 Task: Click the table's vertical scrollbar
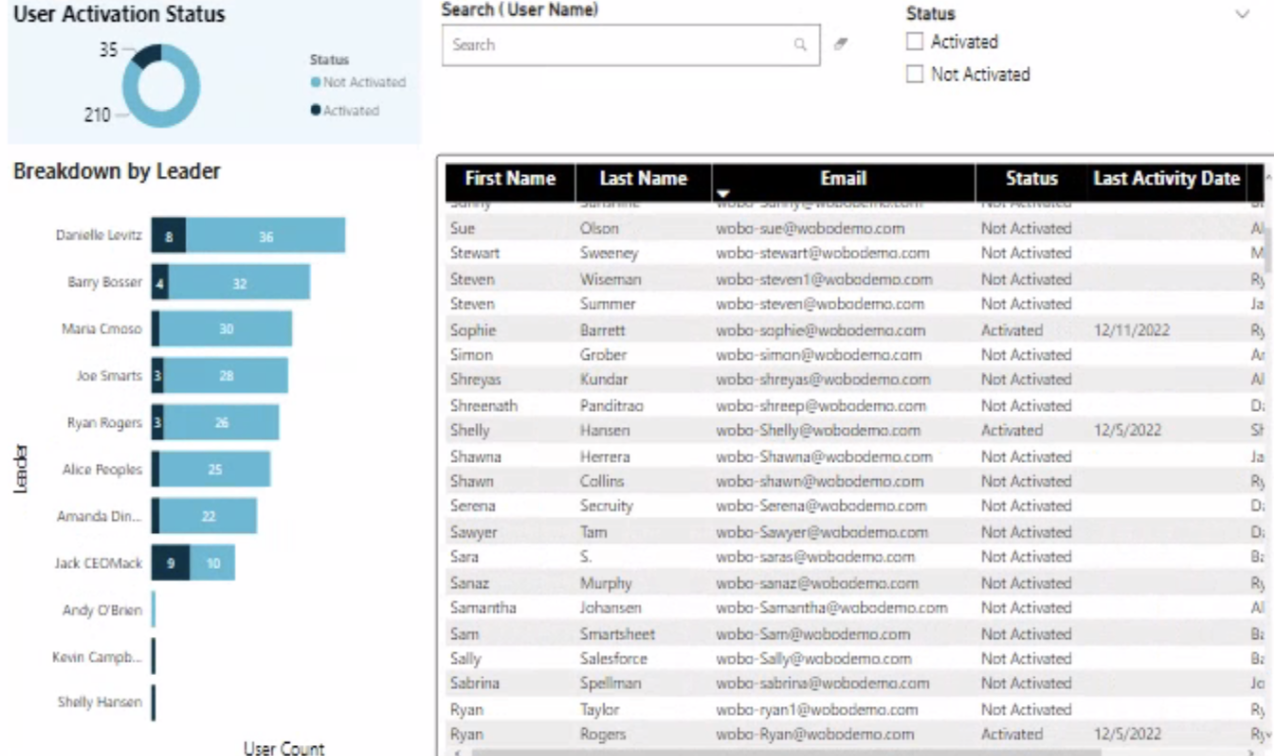point(1268,250)
